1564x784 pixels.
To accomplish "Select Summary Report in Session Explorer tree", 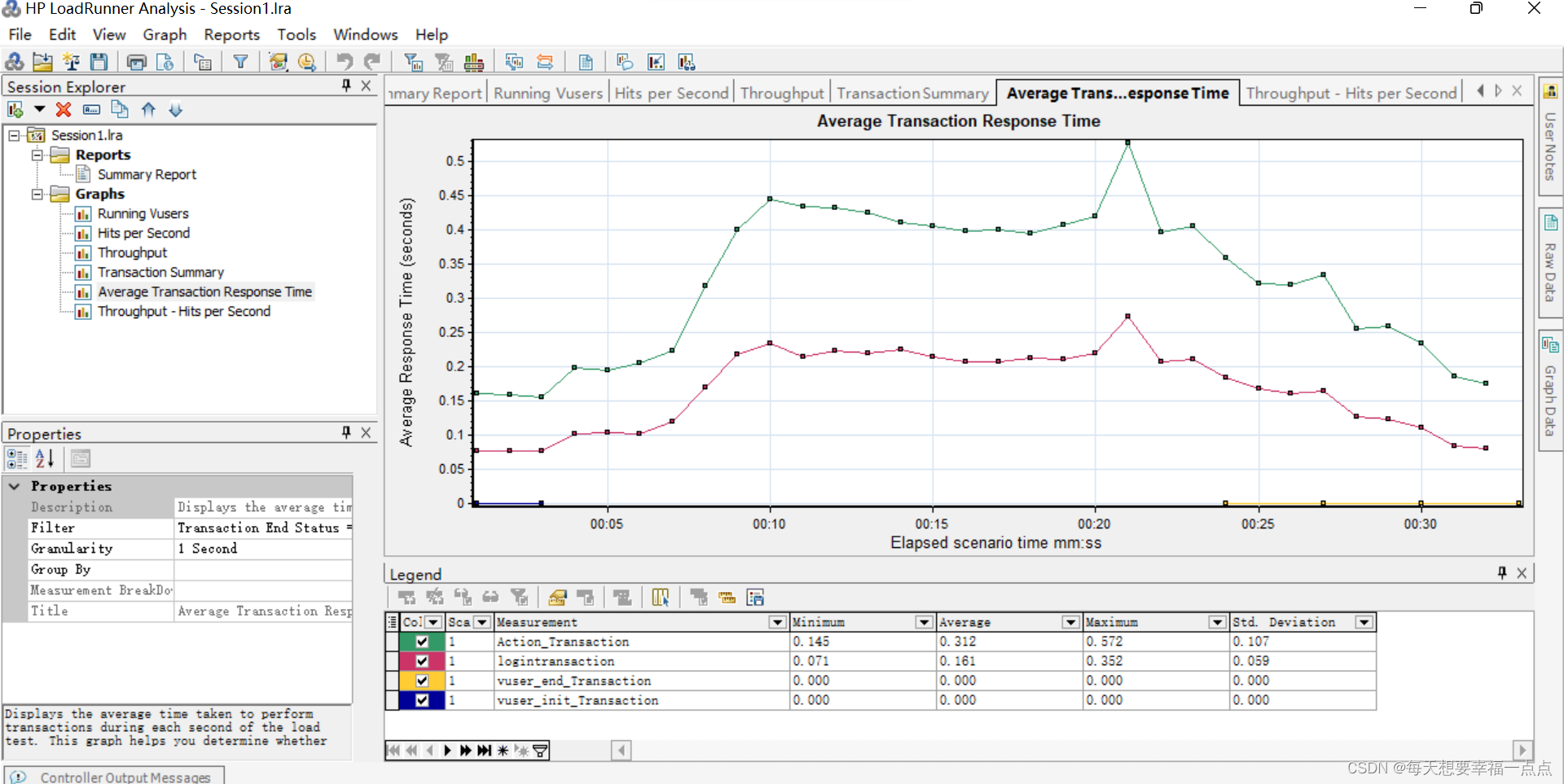I will coord(147,174).
